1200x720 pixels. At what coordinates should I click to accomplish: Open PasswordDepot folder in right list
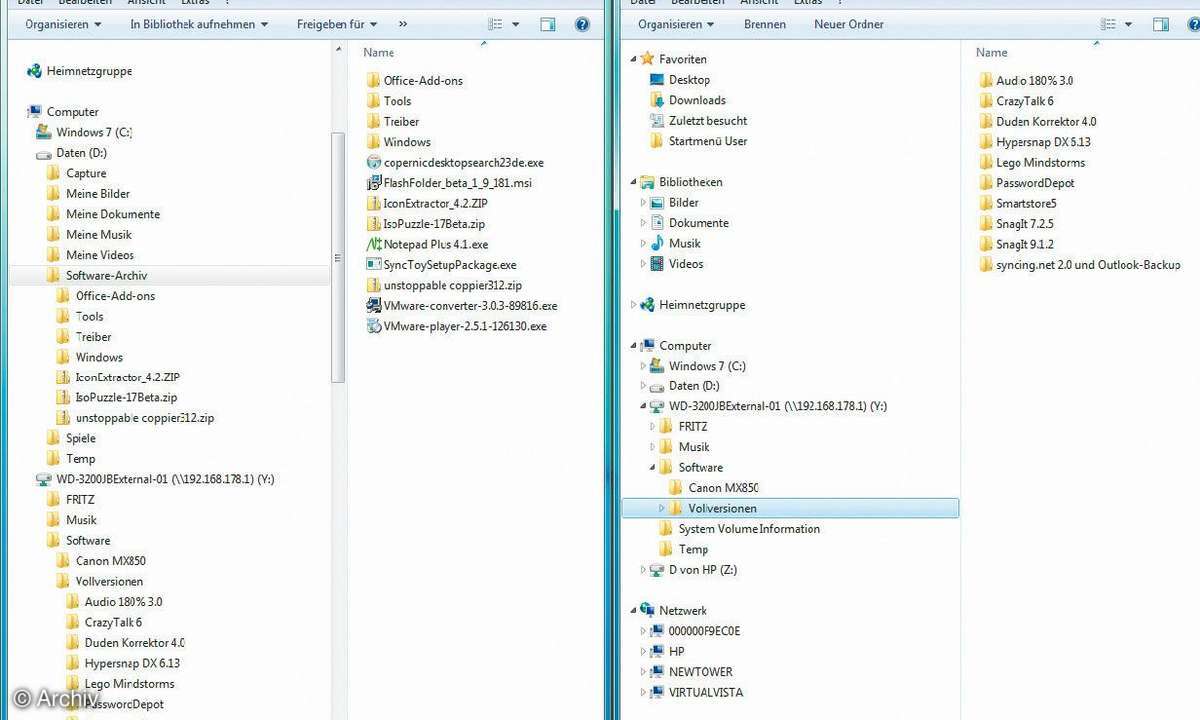pyautogui.click(x=1027, y=183)
